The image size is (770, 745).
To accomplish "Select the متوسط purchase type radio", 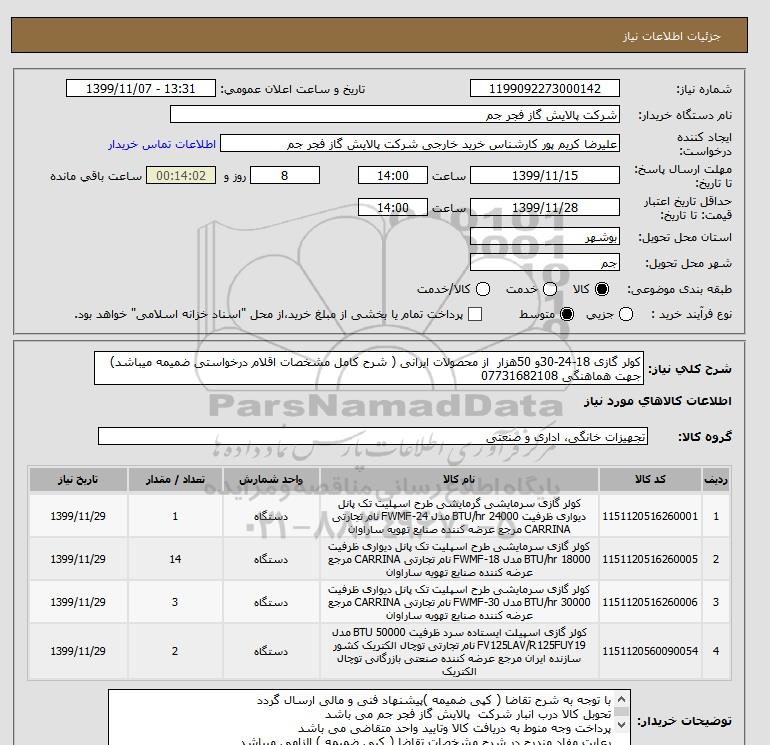I will coord(567,314).
